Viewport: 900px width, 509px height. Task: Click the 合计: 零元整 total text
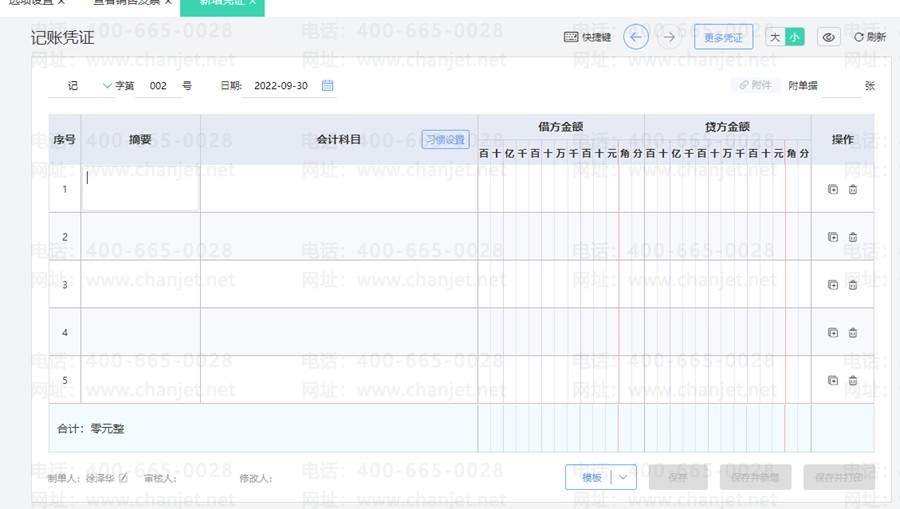91,428
